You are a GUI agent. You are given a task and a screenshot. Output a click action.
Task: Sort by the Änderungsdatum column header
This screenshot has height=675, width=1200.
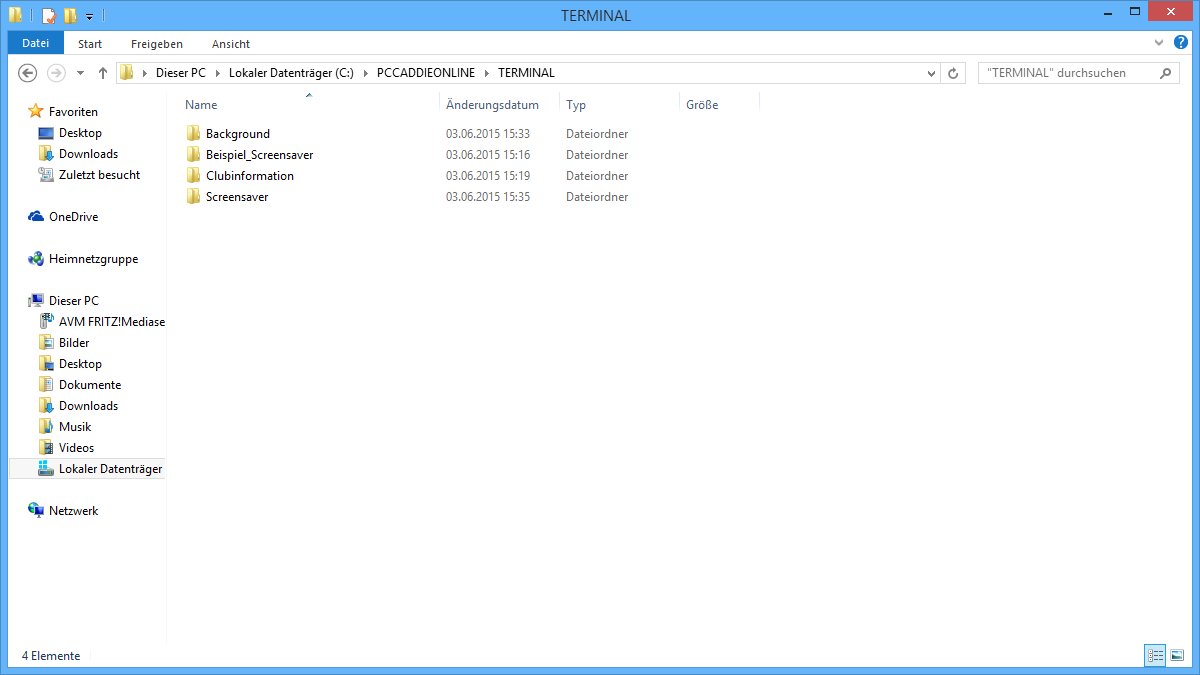coord(492,105)
